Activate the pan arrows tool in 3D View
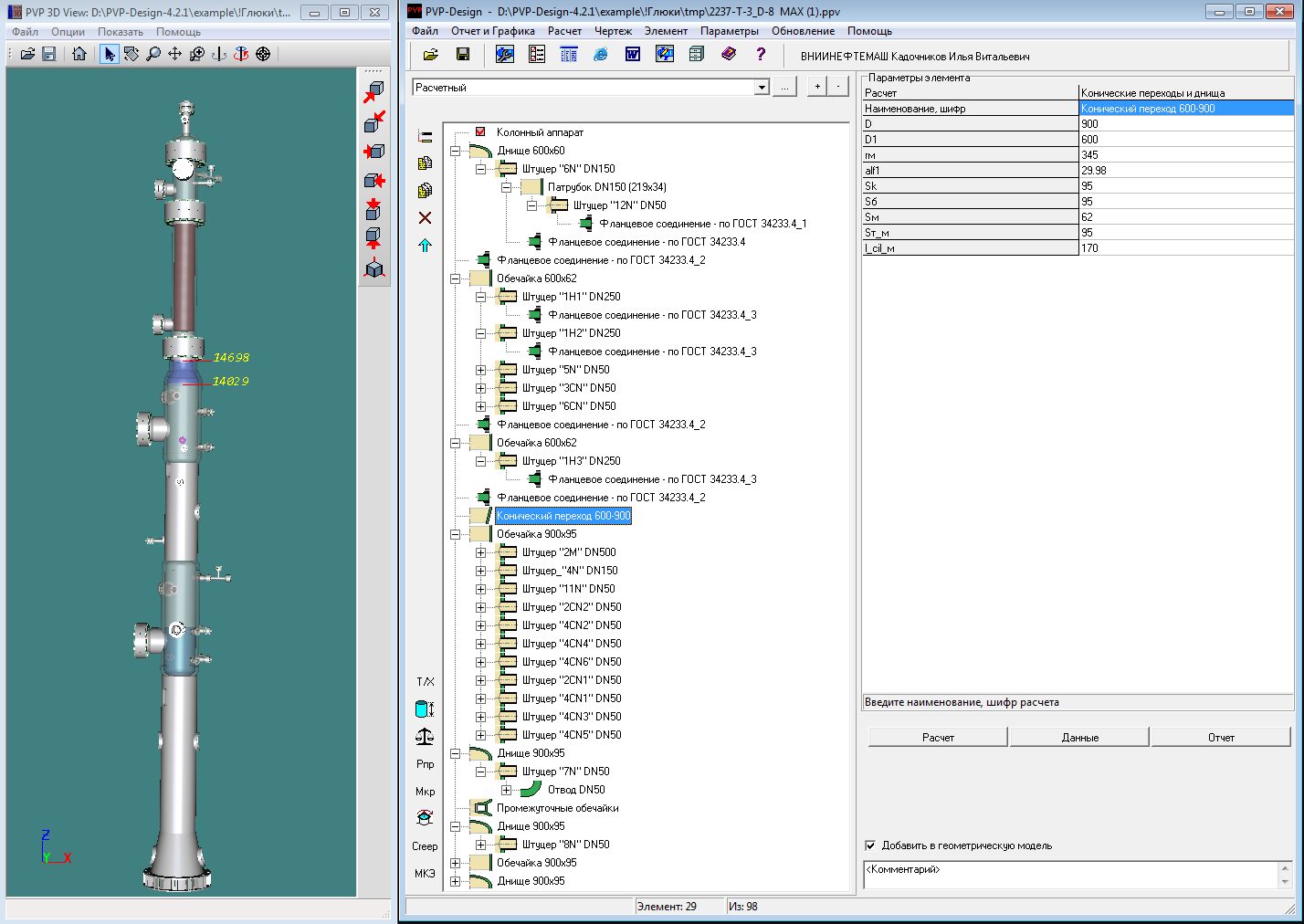Viewport: 1304px width, 924px height. point(174,54)
